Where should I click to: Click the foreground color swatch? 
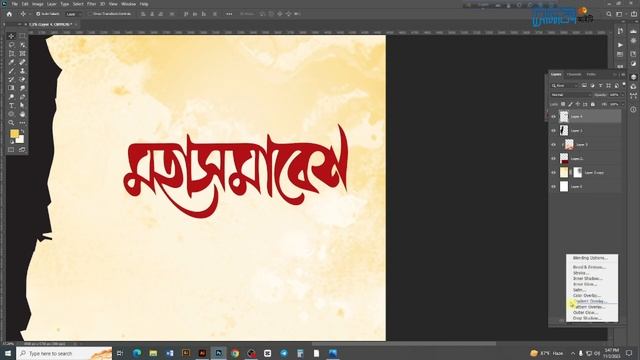(x=14, y=133)
